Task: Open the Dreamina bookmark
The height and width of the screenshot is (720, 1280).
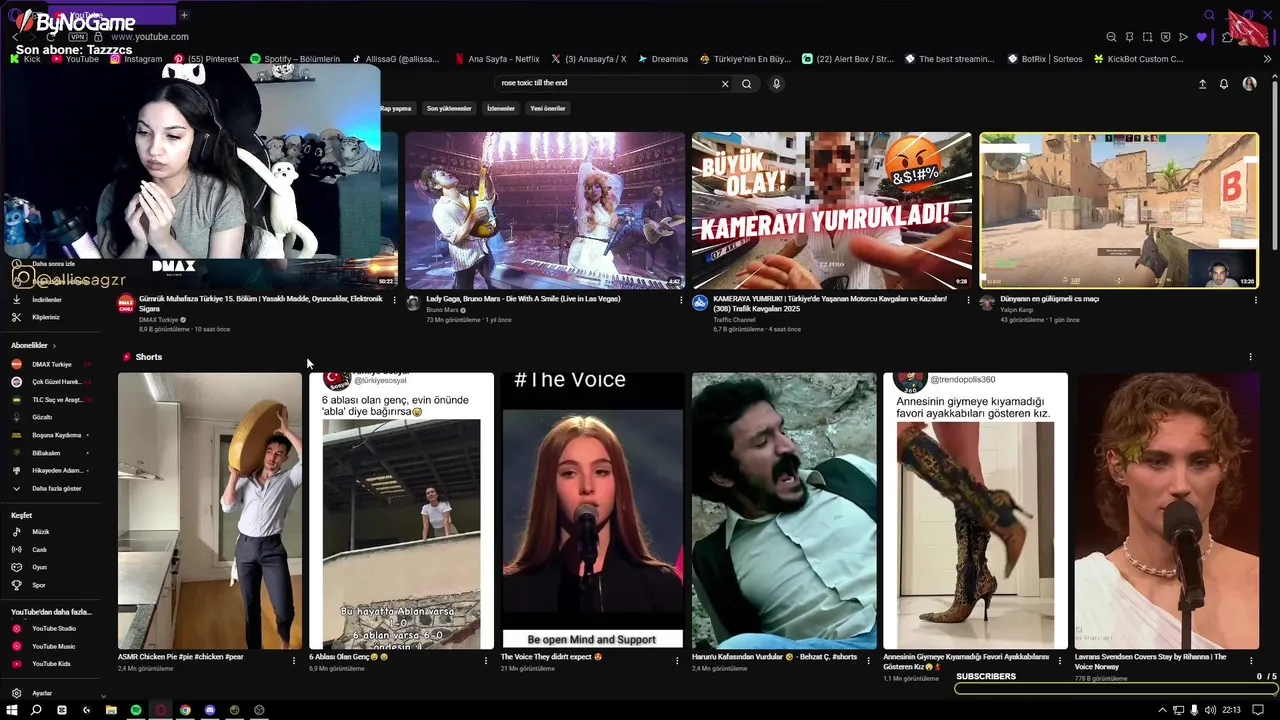Action: [663, 59]
